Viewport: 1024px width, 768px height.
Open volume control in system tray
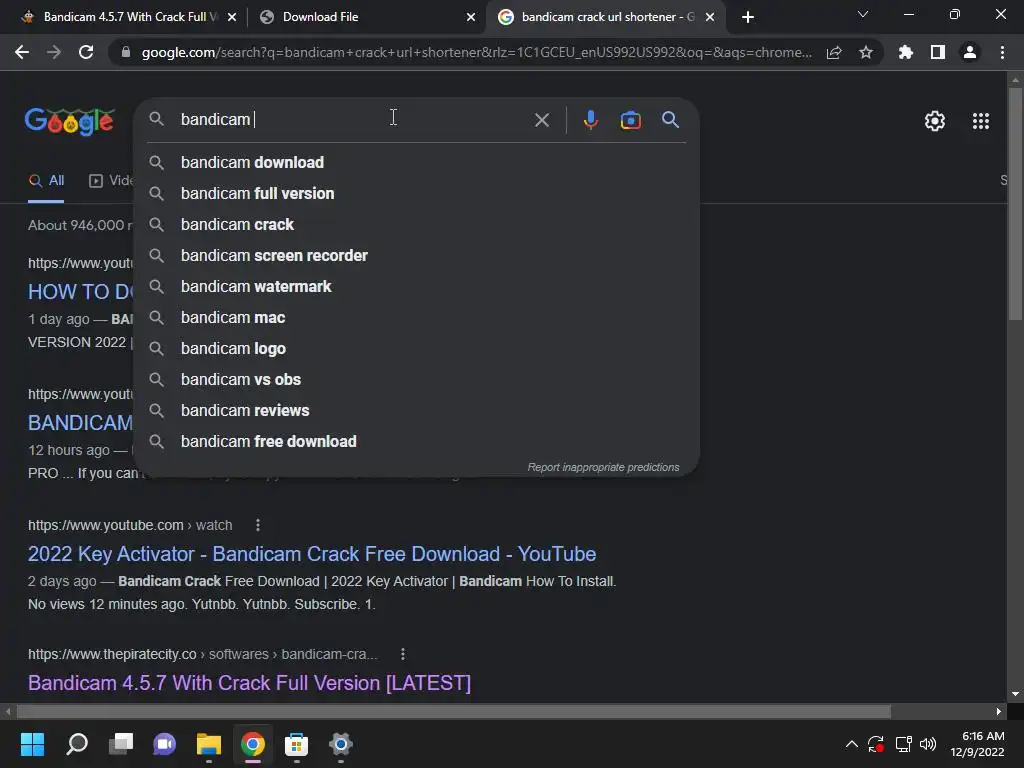click(927, 744)
